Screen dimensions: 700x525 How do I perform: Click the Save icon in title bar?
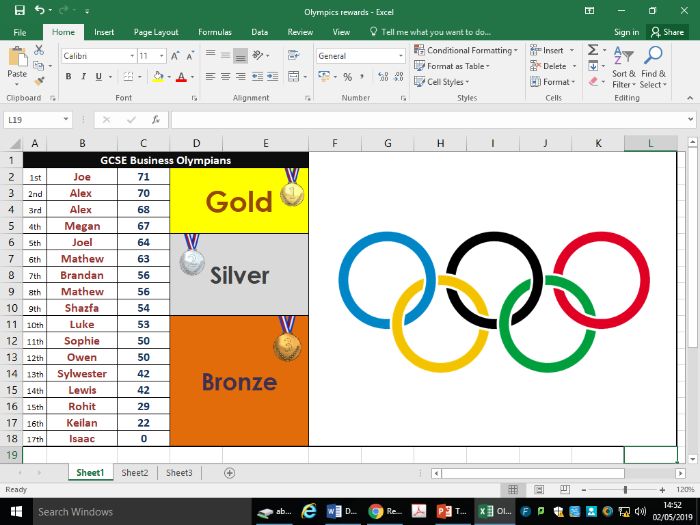point(20,10)
